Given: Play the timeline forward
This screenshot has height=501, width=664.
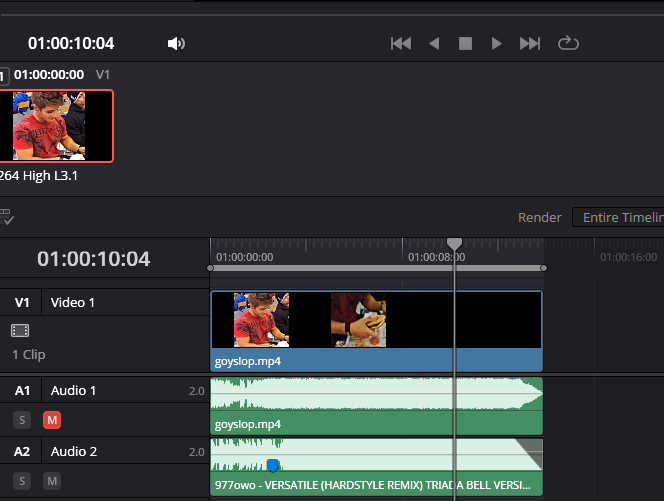Looking at the screenshot, I should click(496, 43).
